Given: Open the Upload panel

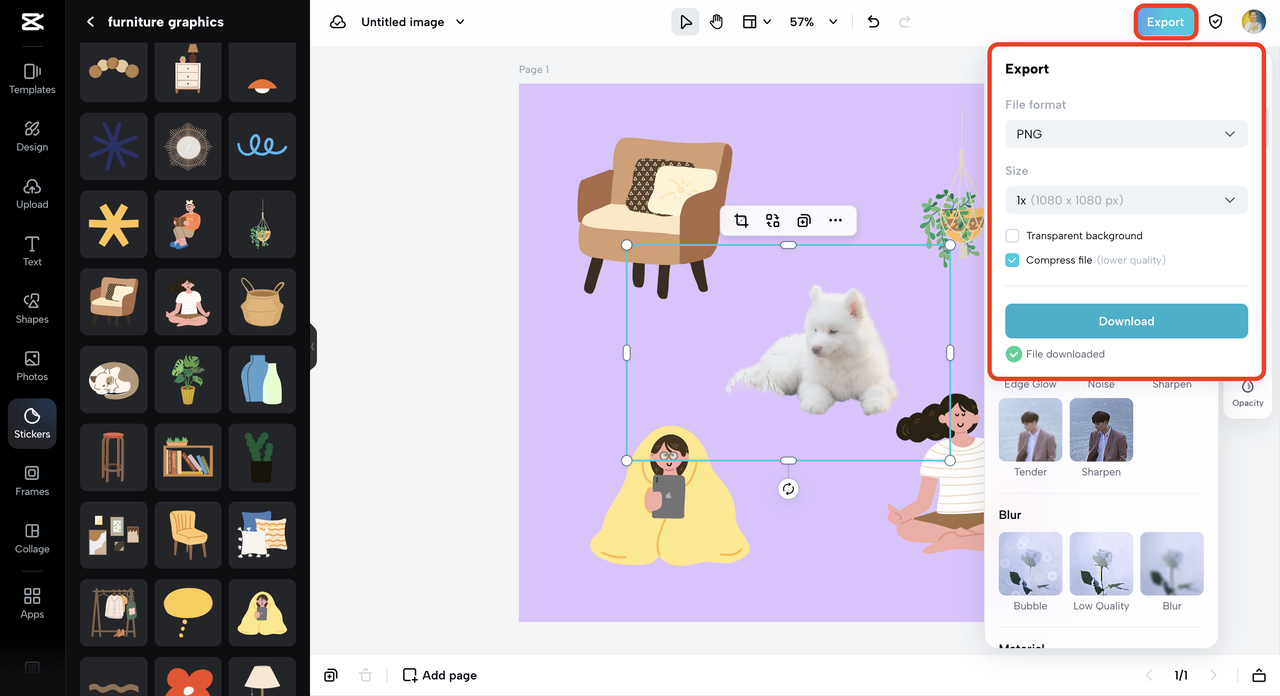Looking at the screenshot, I should 32,193.
